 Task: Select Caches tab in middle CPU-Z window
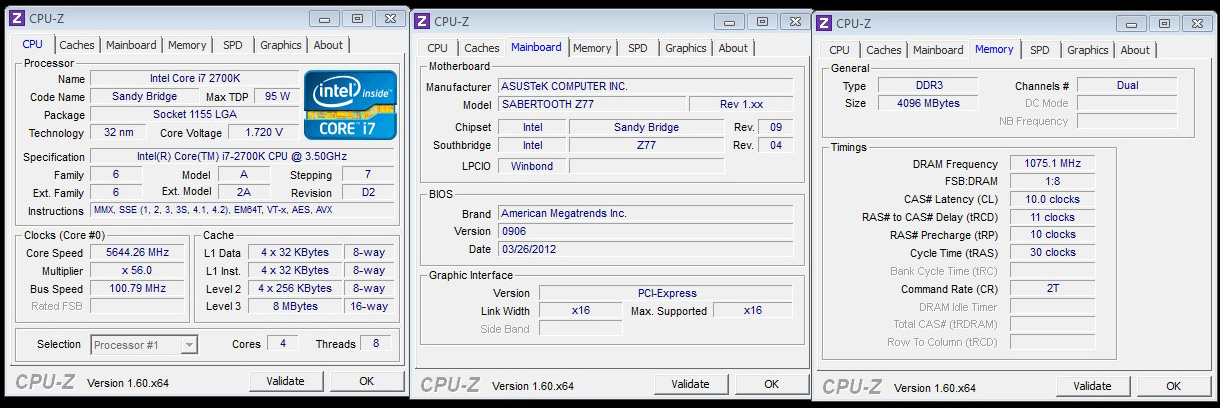point(482,48)
